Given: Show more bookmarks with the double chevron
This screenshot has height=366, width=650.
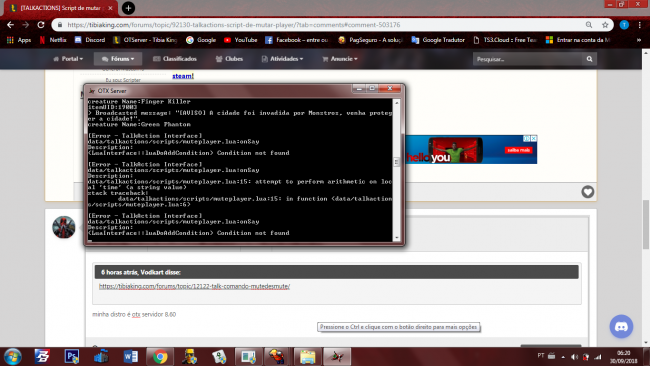Looking at the screenshot, I should pos(639,40).
